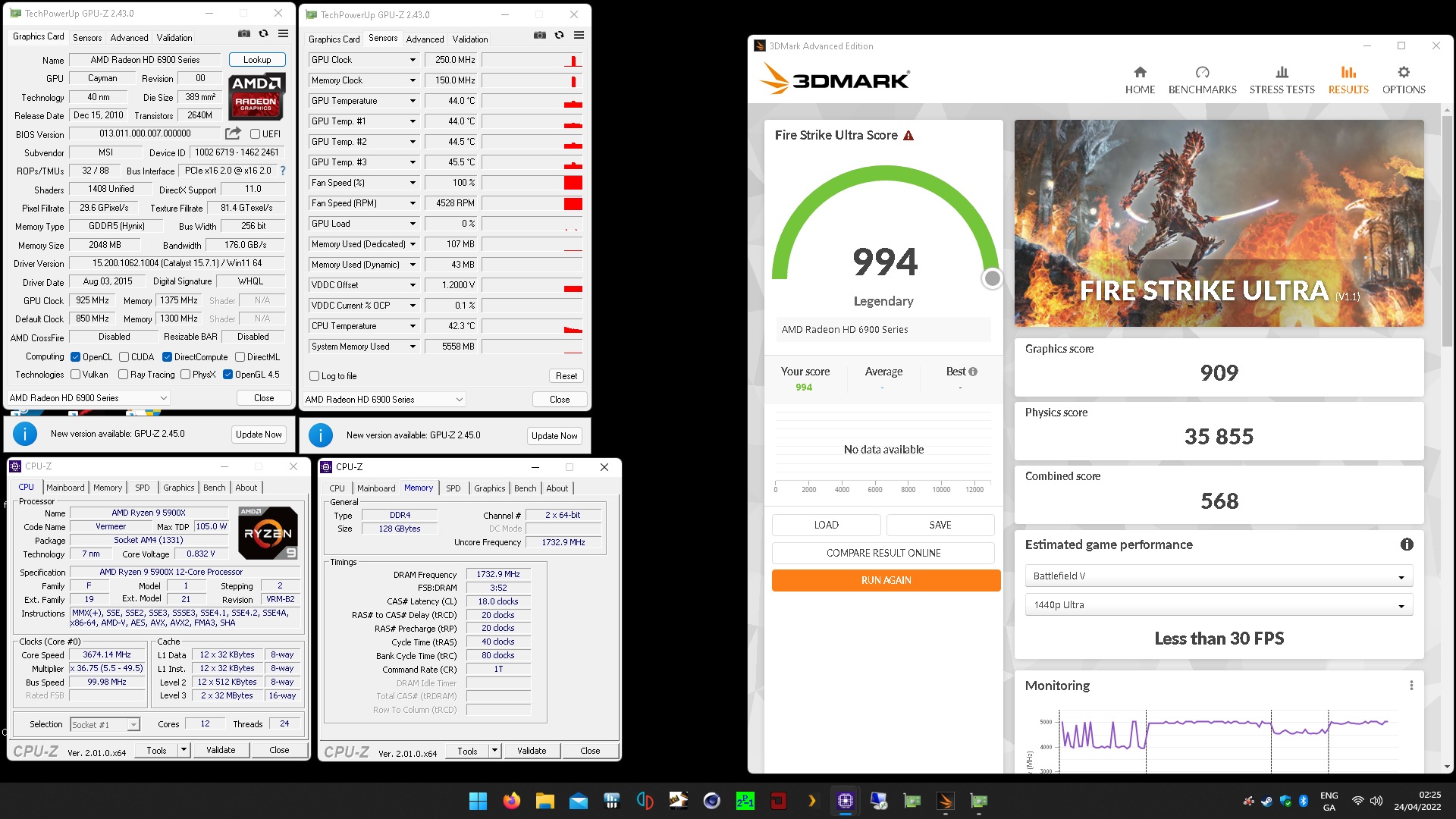Open SPD tab in CPU-Z Memory window
Screen dimensions: 1456x819
453,488
